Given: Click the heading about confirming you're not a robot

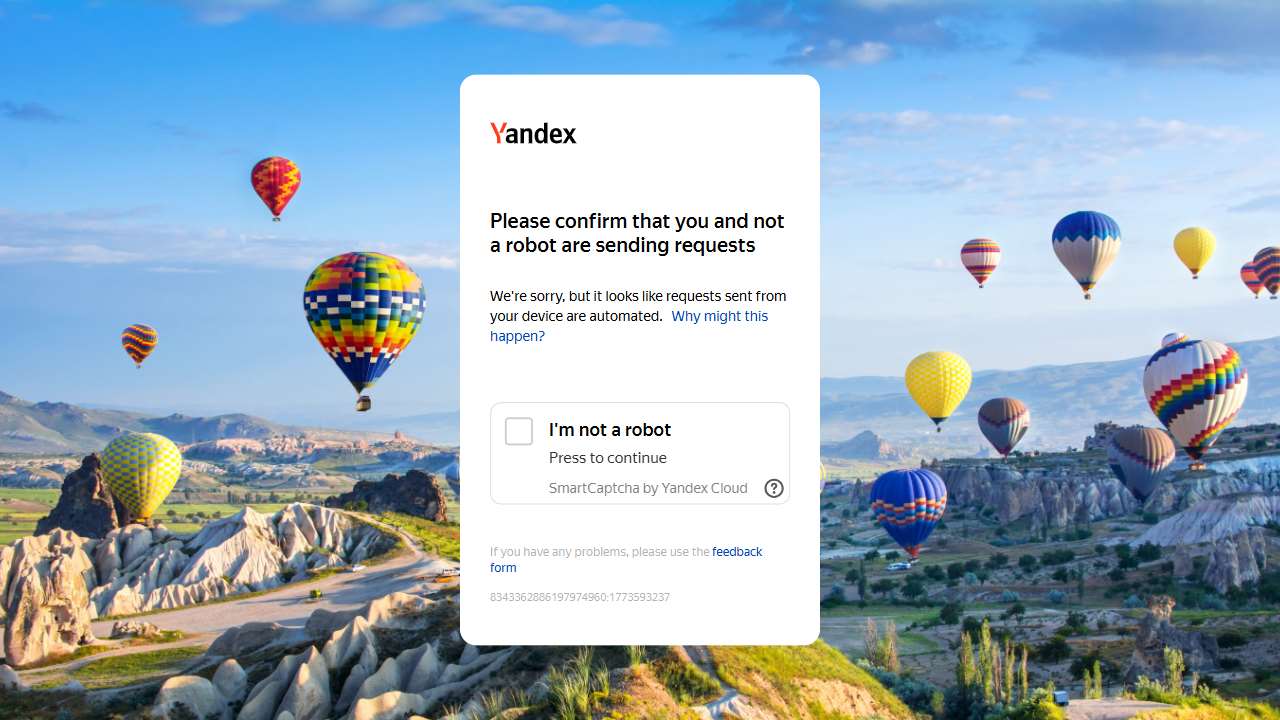Looking at the screenshot, I should pos(637,233).
